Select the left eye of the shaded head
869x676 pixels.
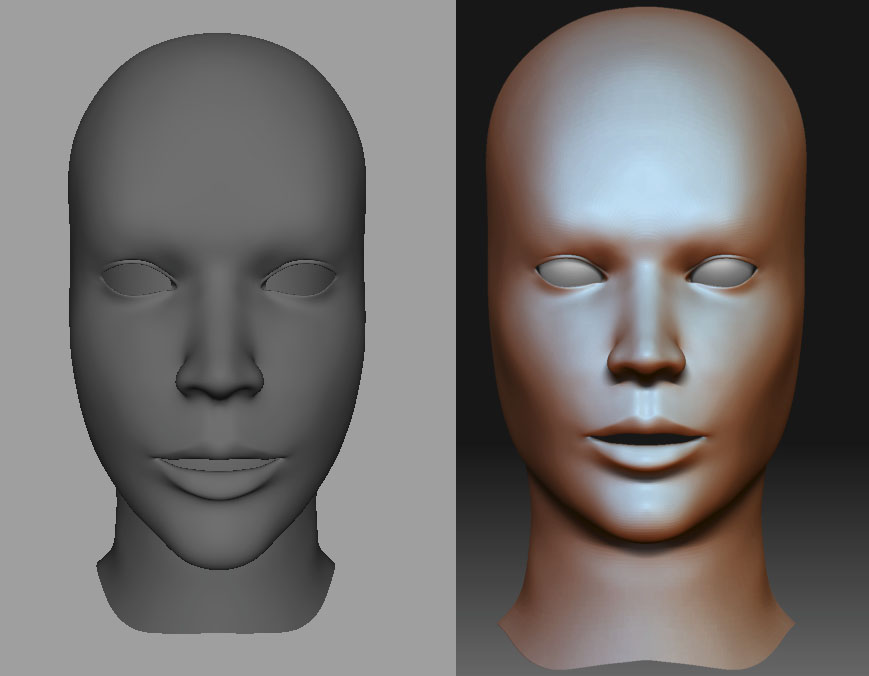[570, 272]
